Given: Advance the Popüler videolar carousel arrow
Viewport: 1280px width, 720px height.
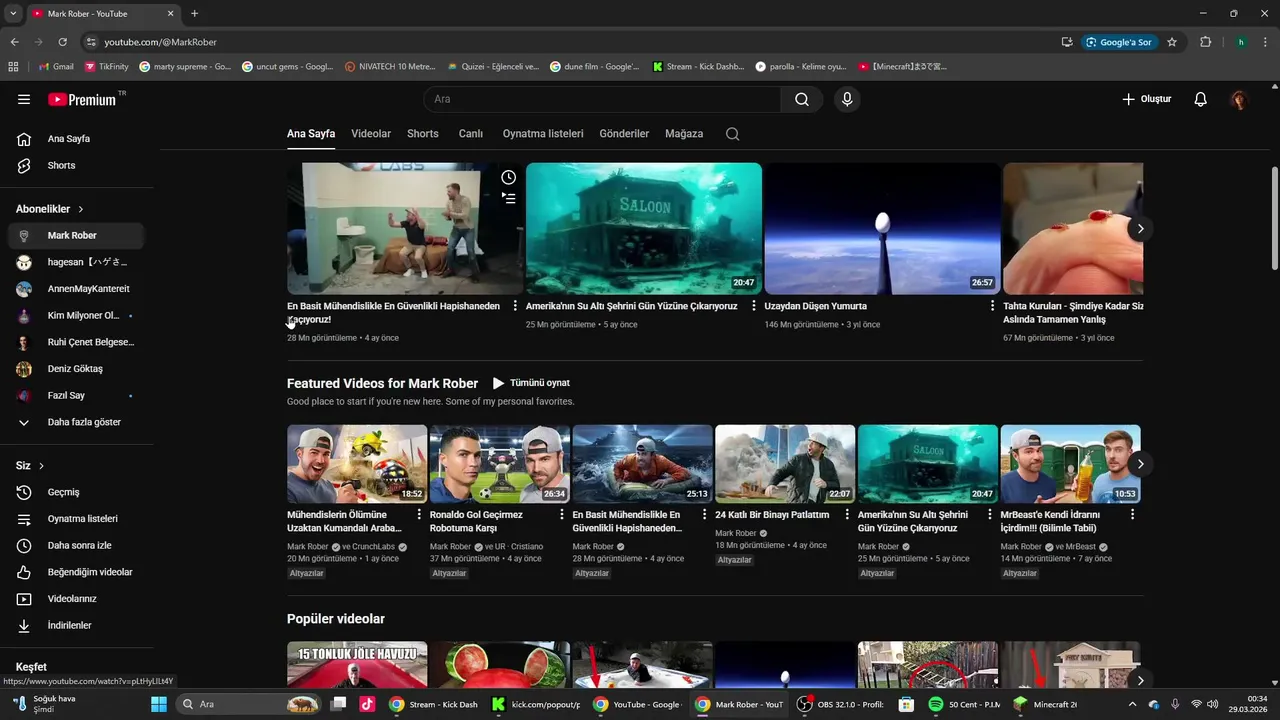Looking at the screenshot, I should click(1140, 680).
